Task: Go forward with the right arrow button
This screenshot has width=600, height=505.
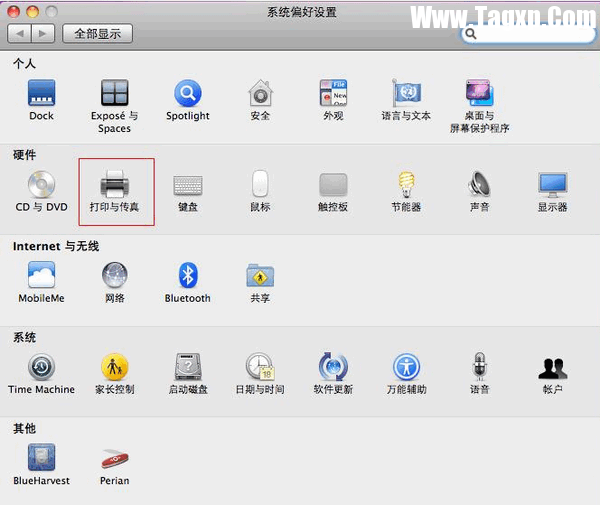Action: 43,34
